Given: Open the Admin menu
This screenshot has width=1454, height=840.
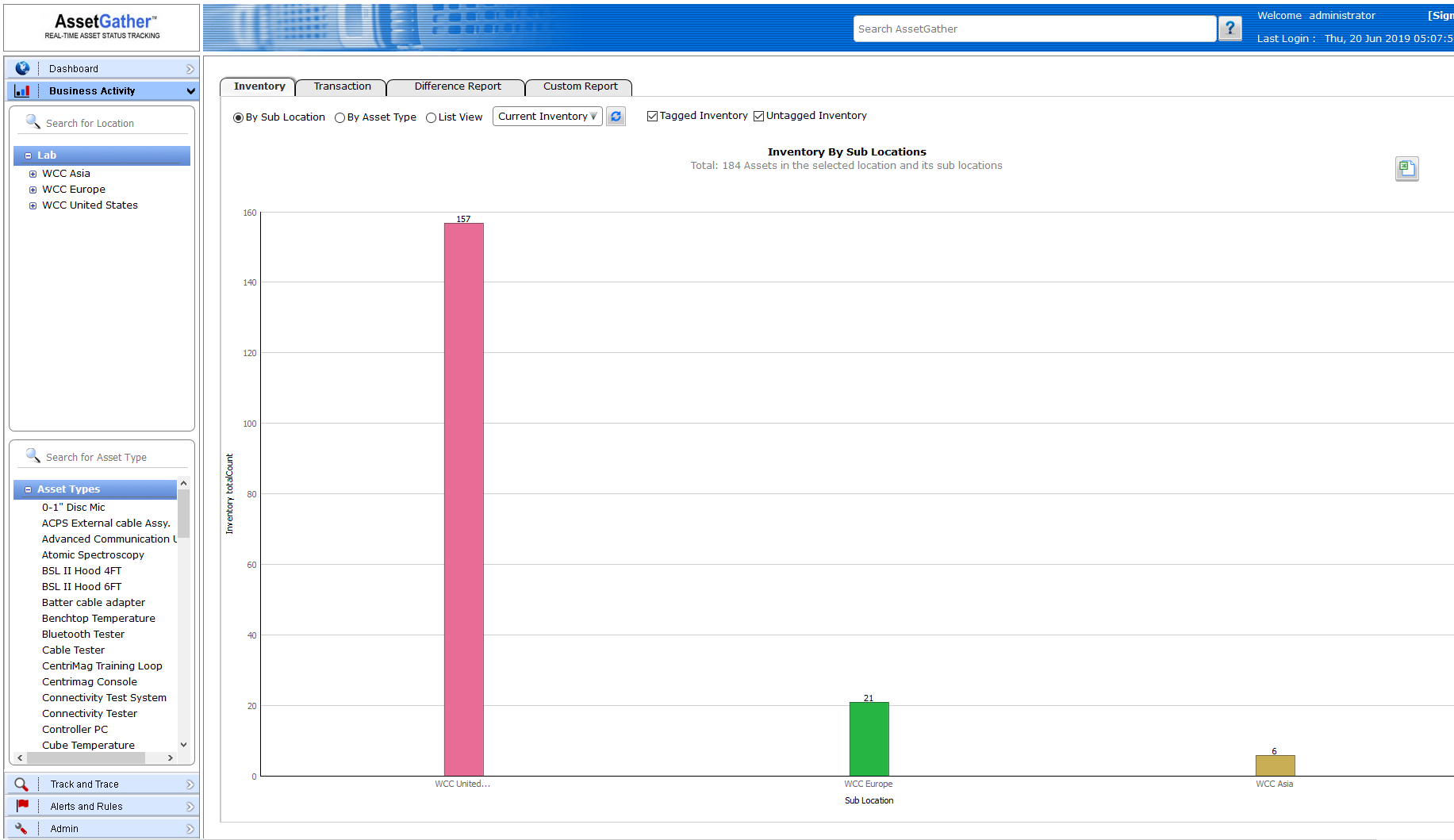Looking at the screenshot, I should (102, 828).
